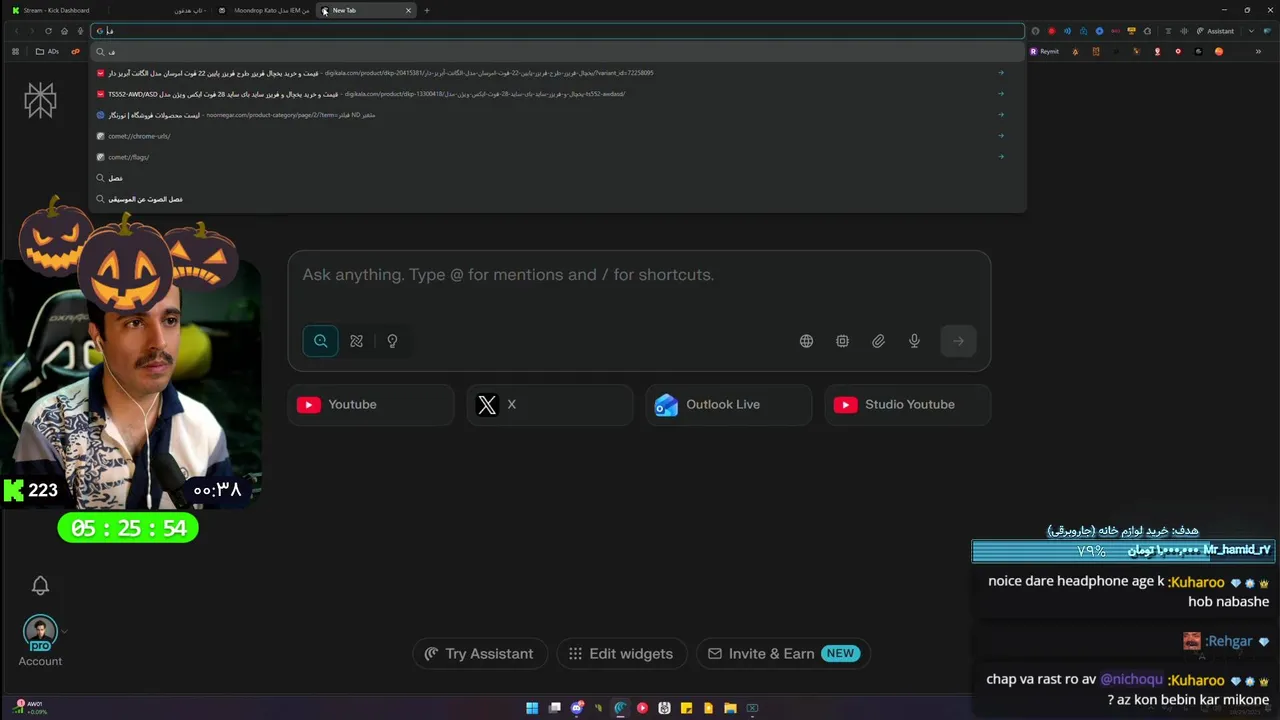Open the apps grid in bookmarks bar
1280x720 pixels.
(x=15, y=51)
